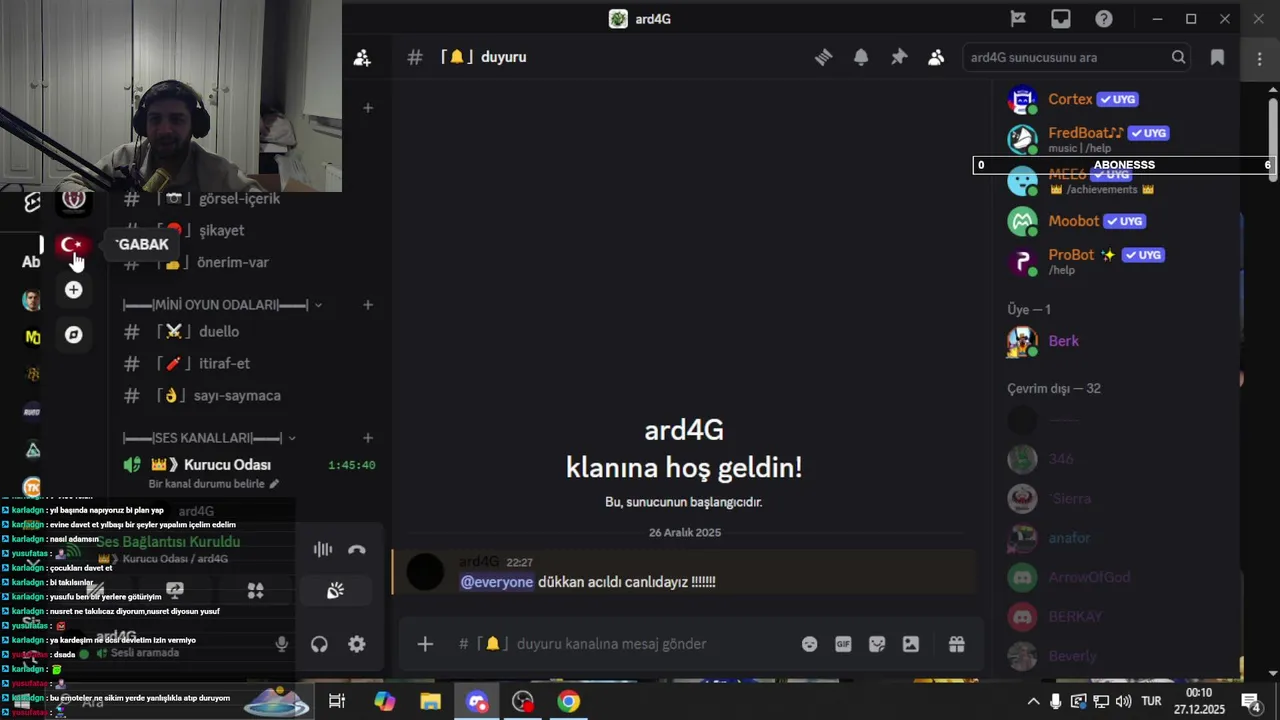Screen dimensions: 1280x720
Task: Open Google Chrome from the taskbar
Action: pos(568,702)
